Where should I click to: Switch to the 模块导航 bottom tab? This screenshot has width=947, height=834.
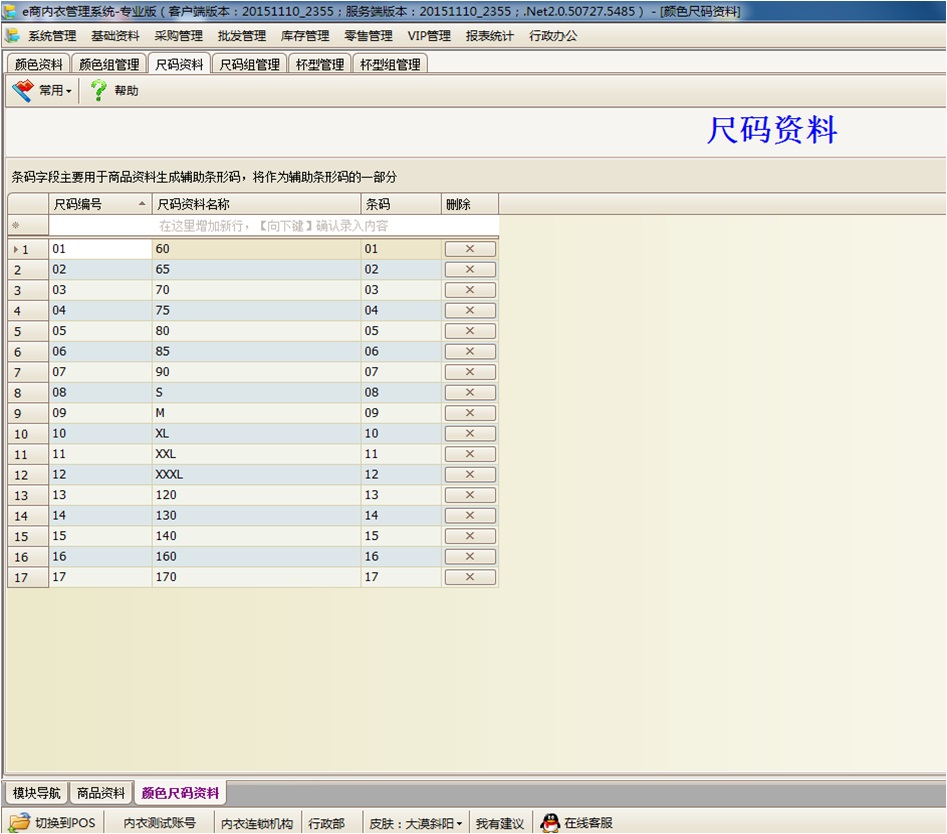[37, 793]
